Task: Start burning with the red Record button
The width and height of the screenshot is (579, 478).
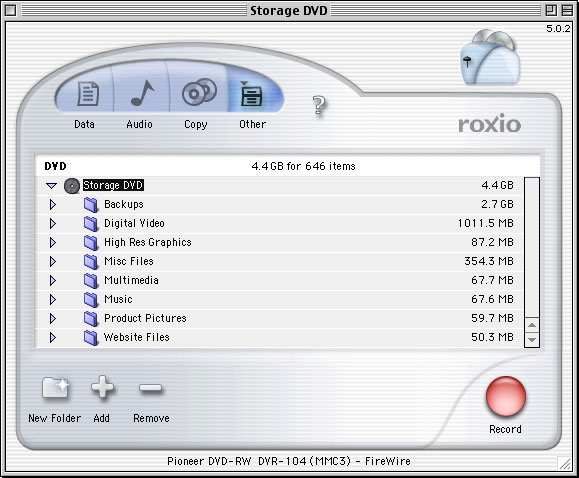Action: (x=506, y=396)
